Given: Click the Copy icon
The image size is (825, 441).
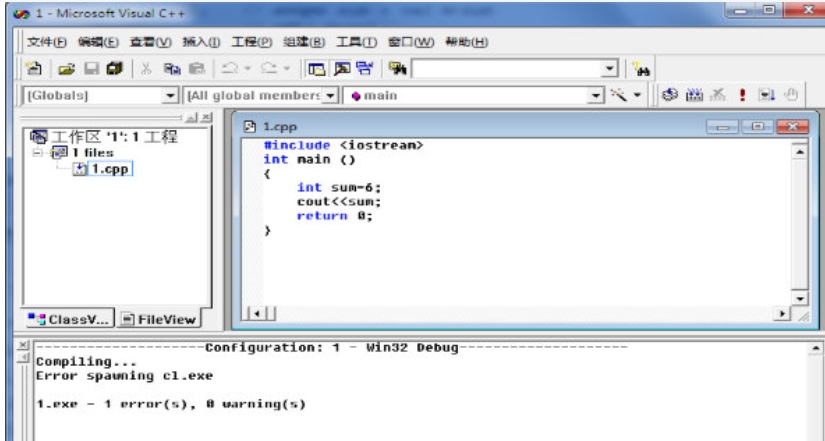Looking at the screenshot, I should click(172, 68).
